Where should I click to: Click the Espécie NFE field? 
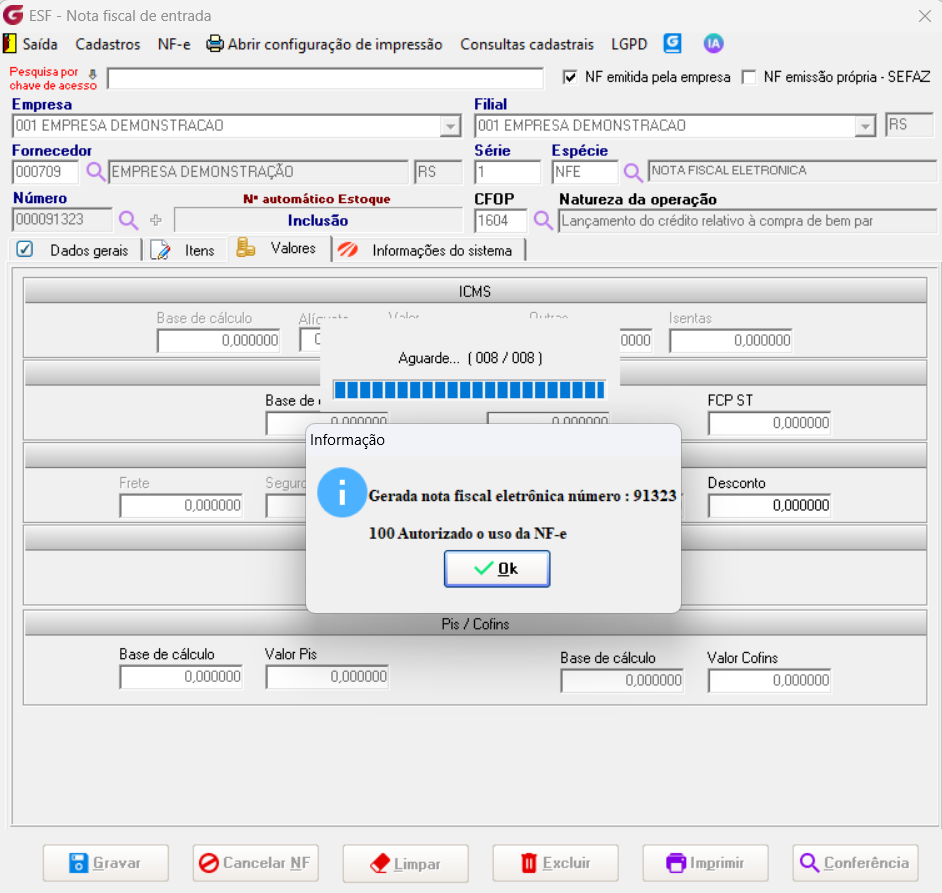(585, 172)
